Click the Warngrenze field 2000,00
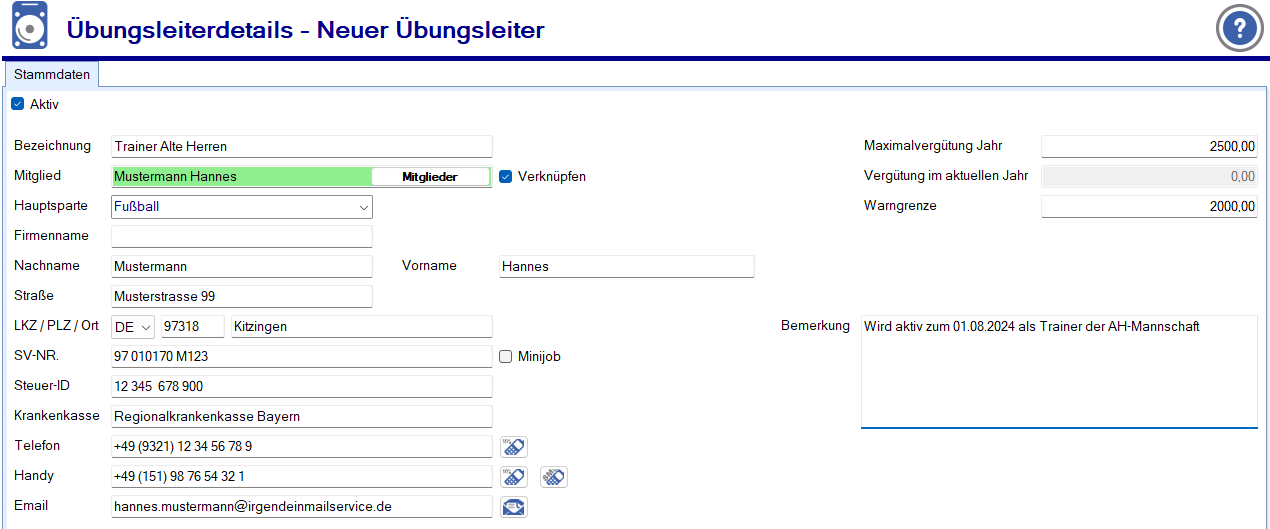 point(1149,207)
